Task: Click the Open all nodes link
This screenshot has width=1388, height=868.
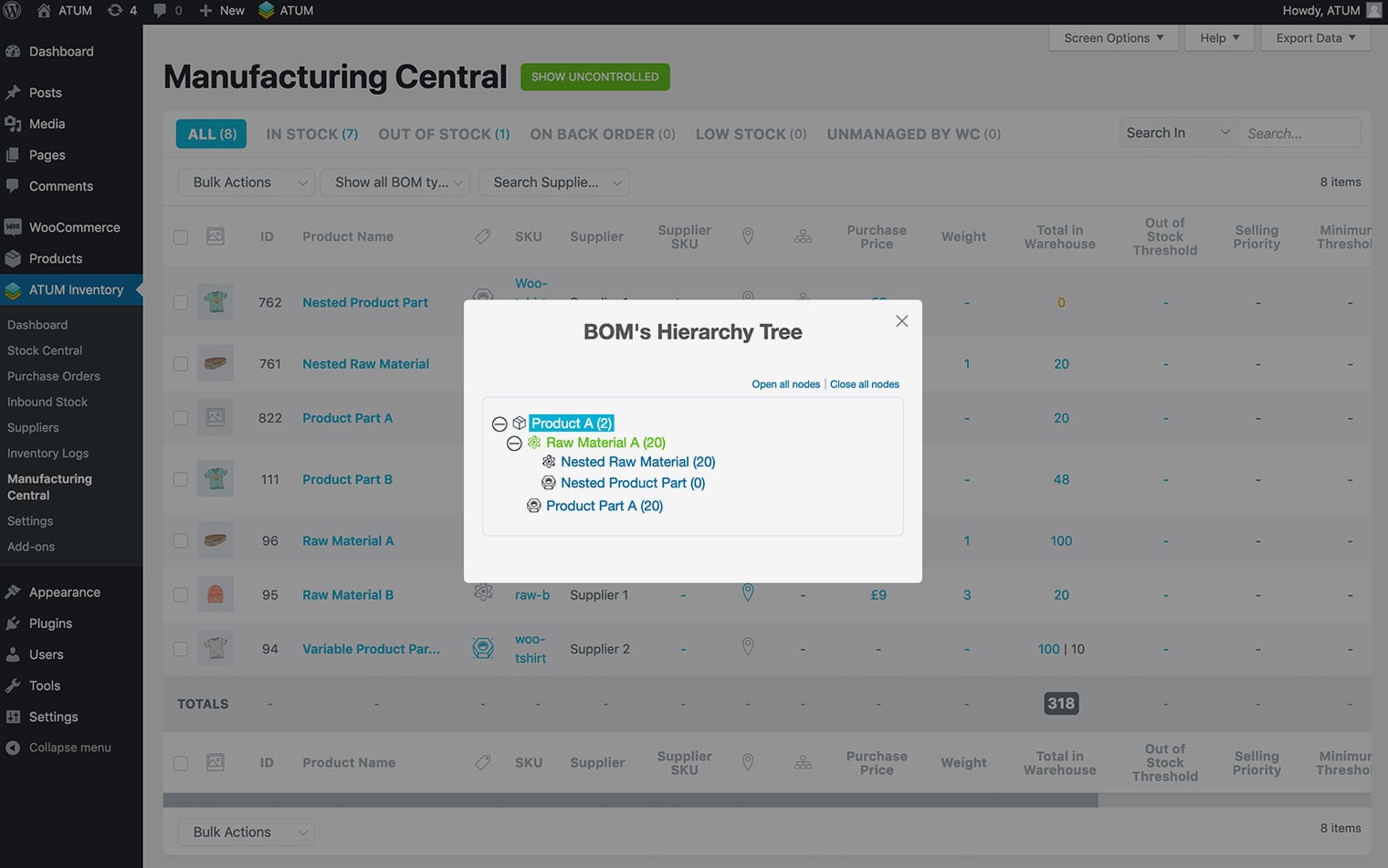Action: 785,384
